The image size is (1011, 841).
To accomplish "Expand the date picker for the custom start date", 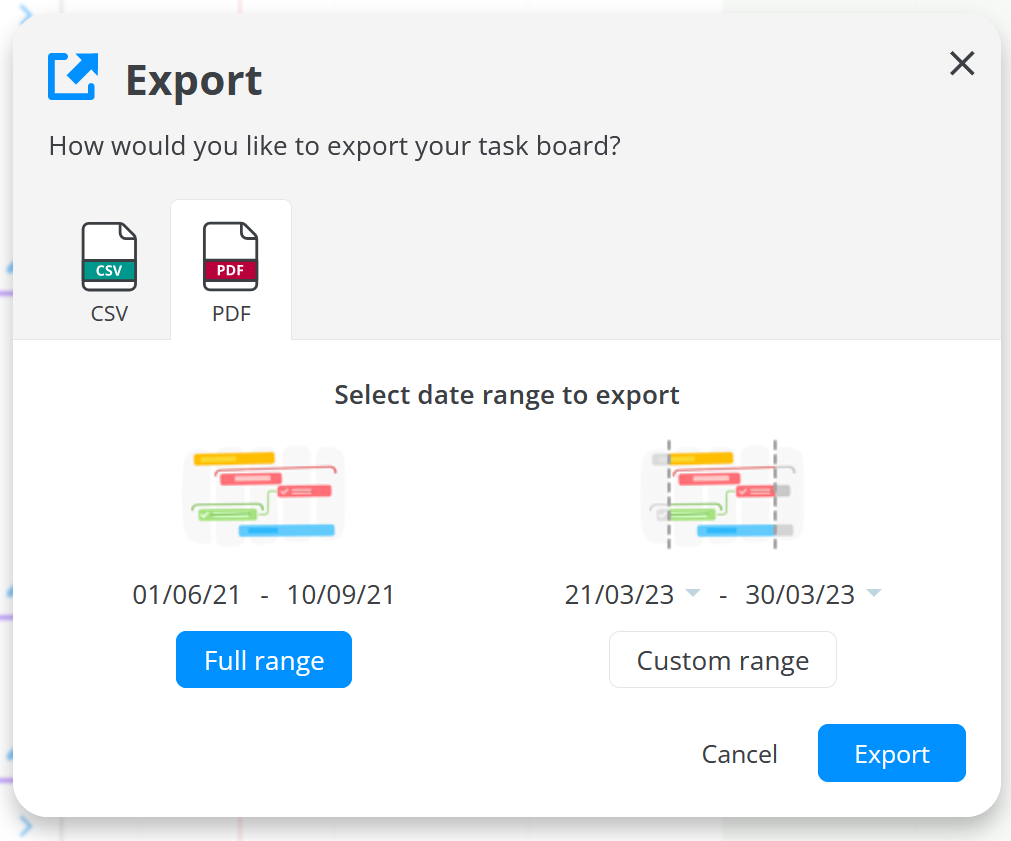I will [695, 594].
